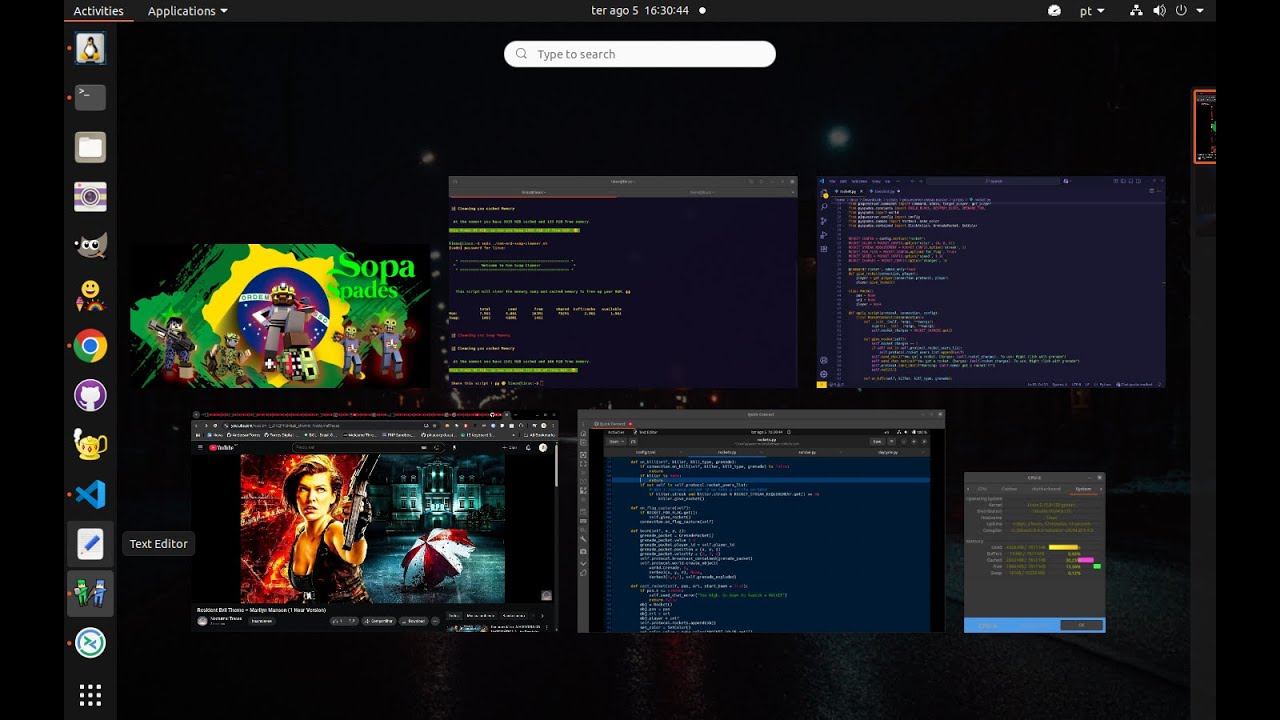This screenshot has width=1280, height=720.
Task: Open the yellow teapot app in dock
Action: pyautogui.click(x=90, y=445)
